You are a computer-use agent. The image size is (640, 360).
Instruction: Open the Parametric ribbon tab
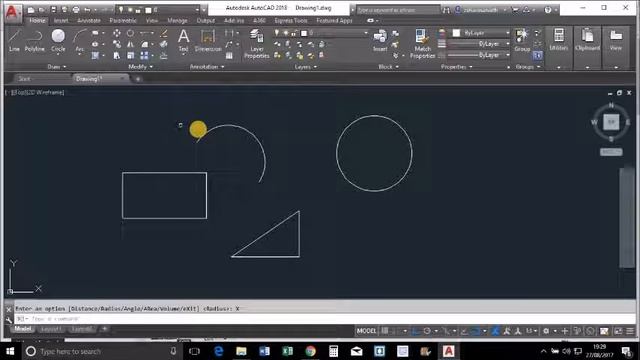pos(123,20)
